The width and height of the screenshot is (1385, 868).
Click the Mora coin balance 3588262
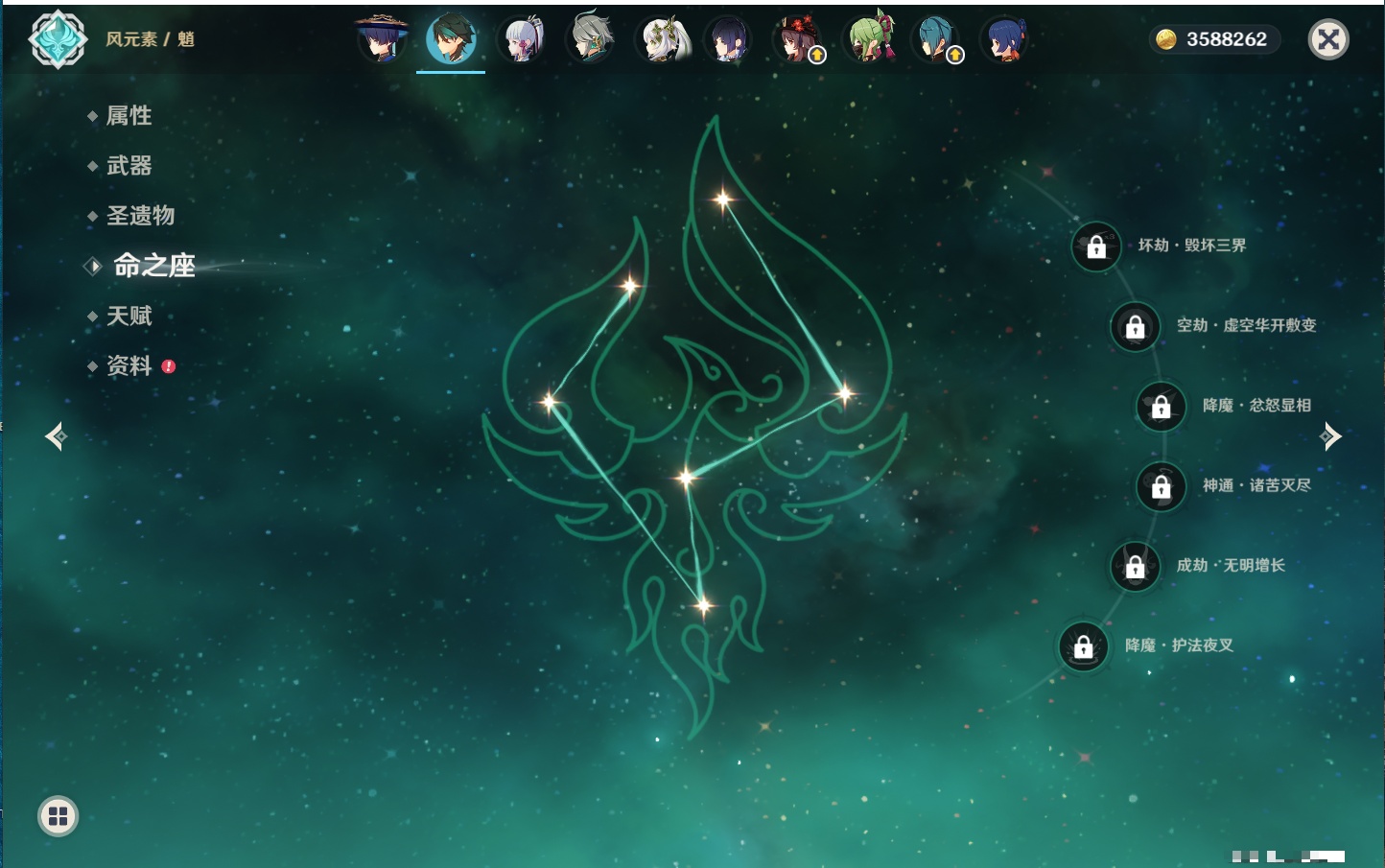pyautogui.click(x=1215, y=39)
